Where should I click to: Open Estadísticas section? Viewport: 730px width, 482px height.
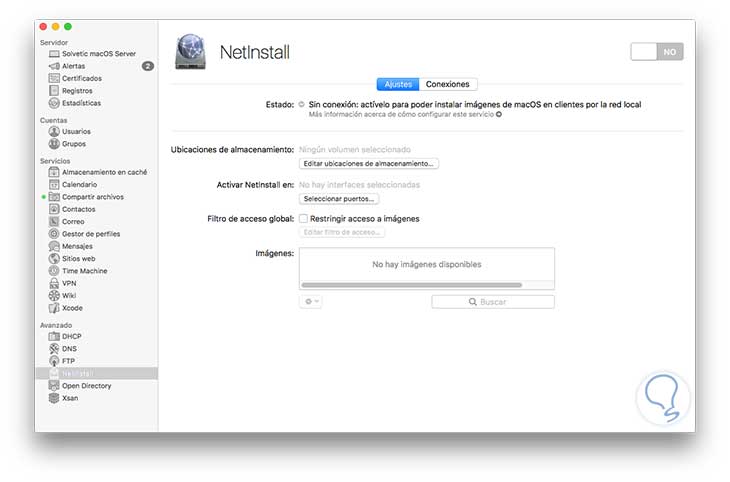pyautogui.click(x=74, y=103)
